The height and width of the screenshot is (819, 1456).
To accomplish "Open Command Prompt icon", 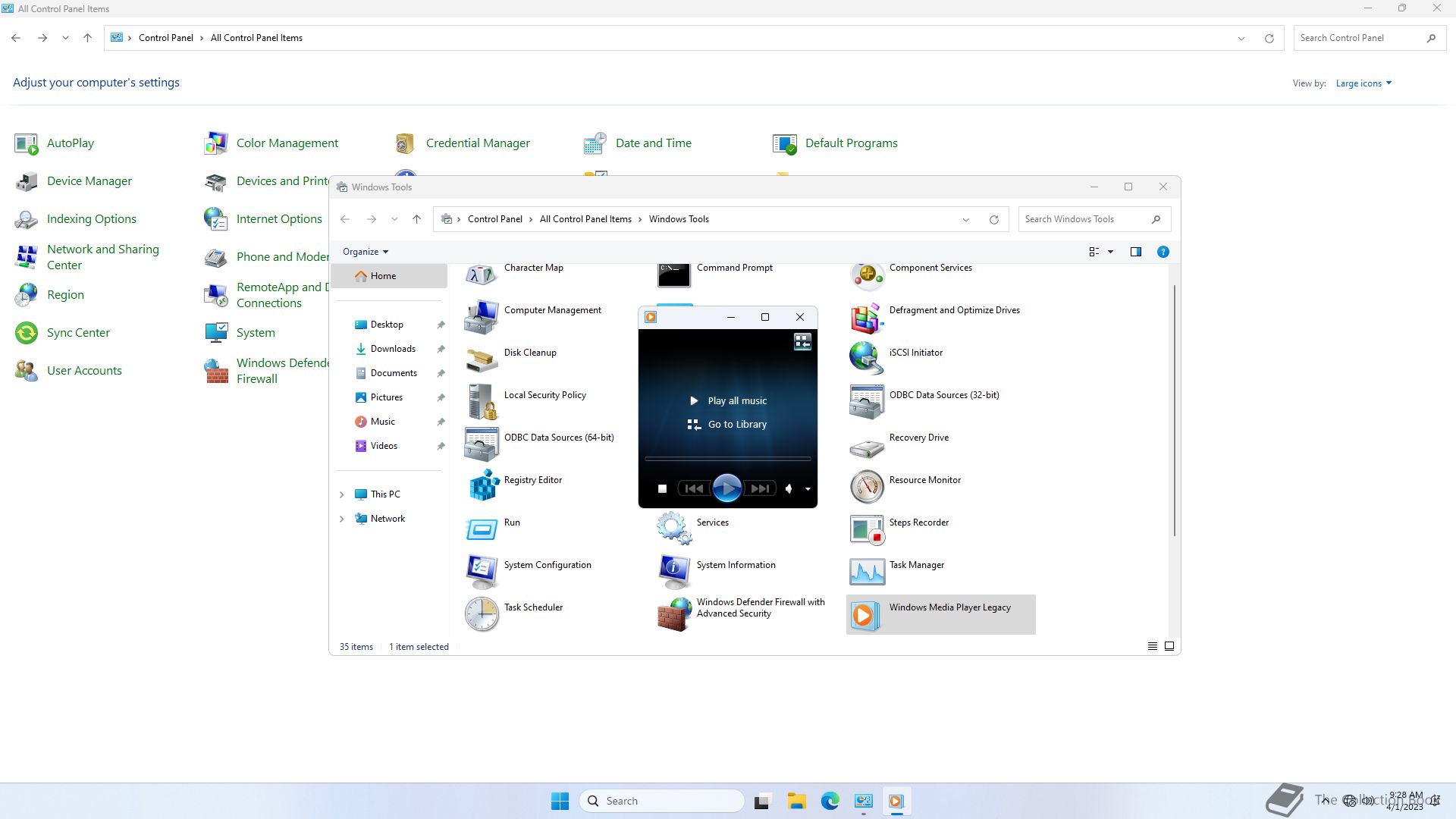I will click(673, 274).
